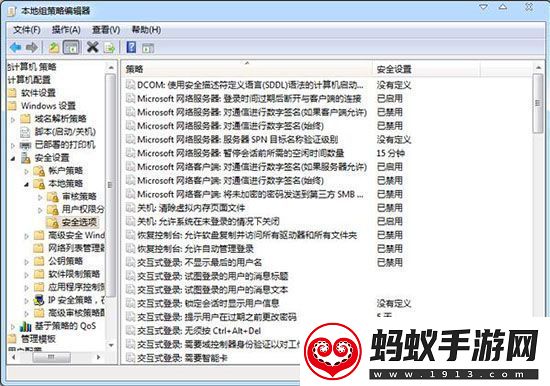The width and height of the screenshot is (550, 386).
Task: Sort by the 安全设置 column header
Action: (x=426, y=69)
